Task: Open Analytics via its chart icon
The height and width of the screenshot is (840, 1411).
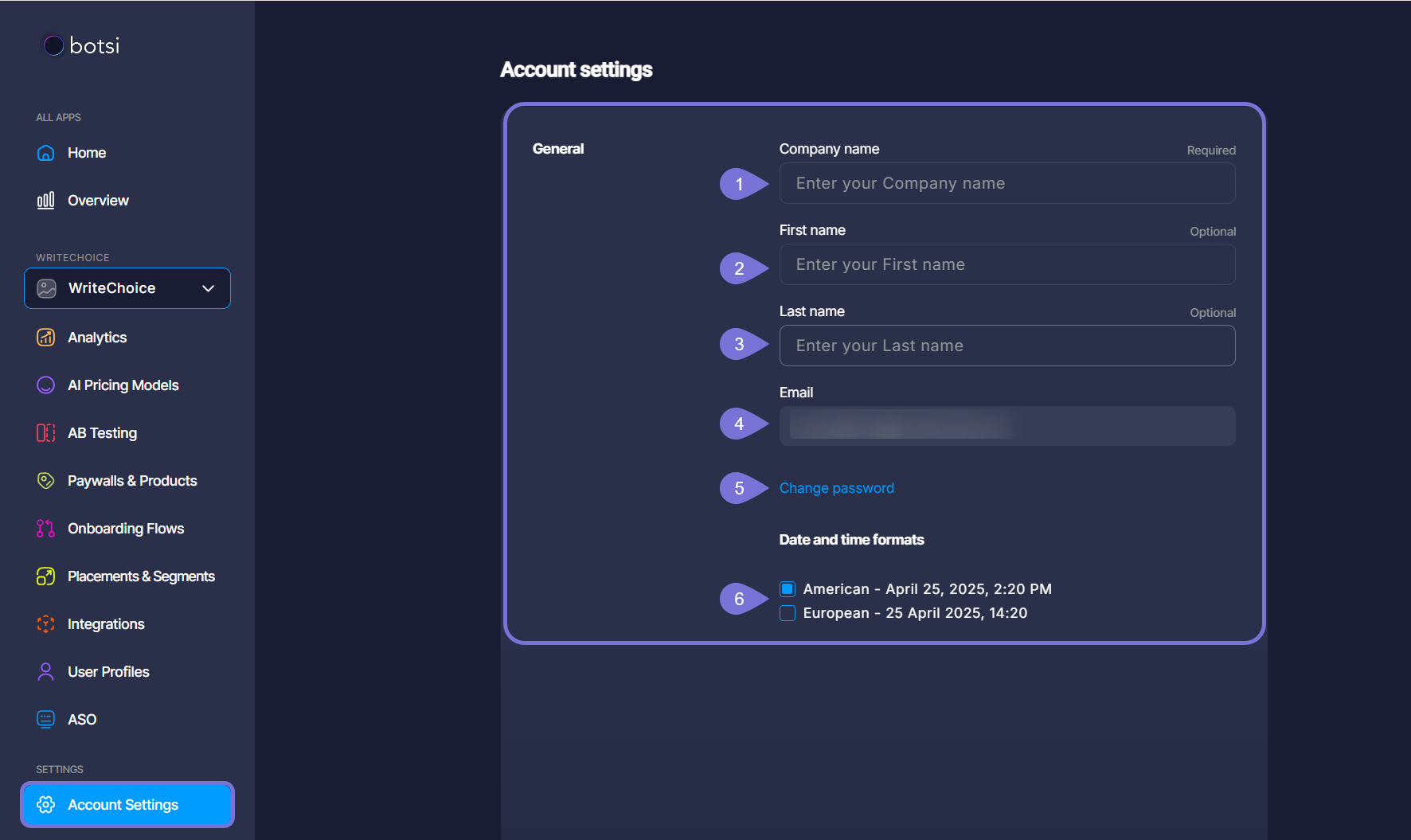Action: [46, 338]
